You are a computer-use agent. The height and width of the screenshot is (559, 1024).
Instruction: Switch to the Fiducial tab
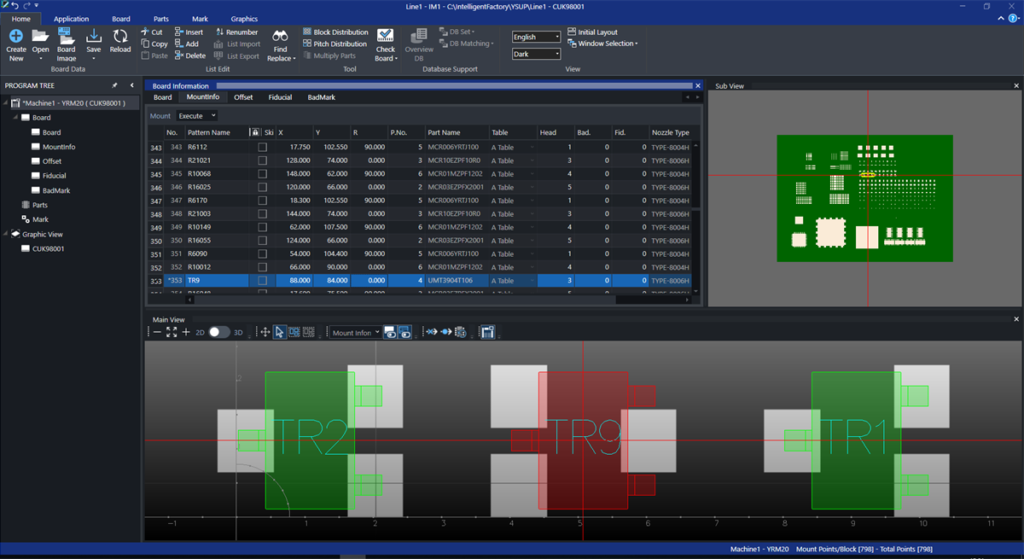280,98
